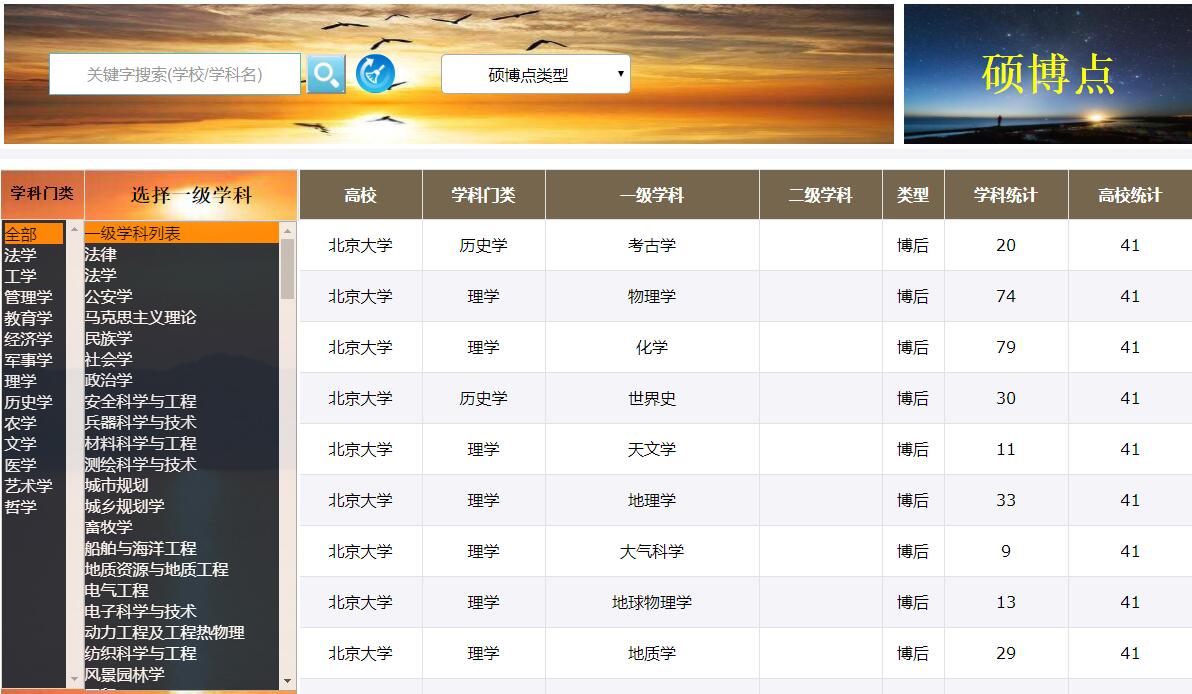Click the blue broom reset icon
Viewport: 1192px width, 694px height.
376,73
